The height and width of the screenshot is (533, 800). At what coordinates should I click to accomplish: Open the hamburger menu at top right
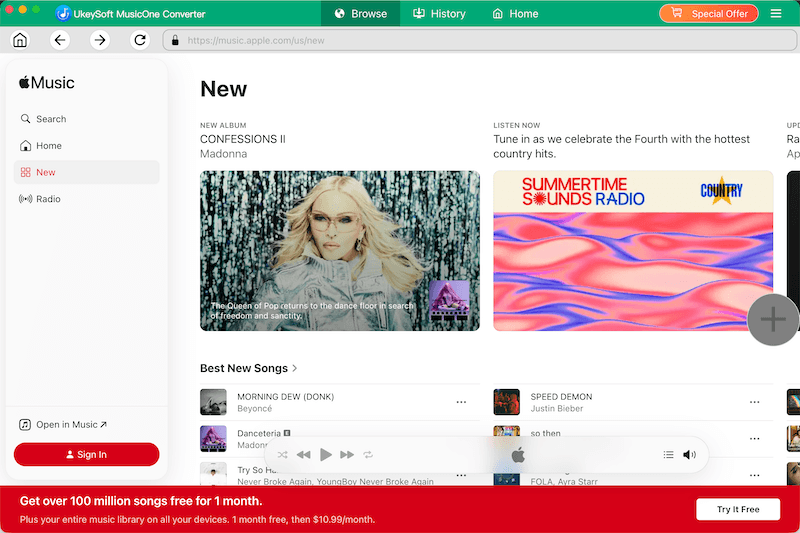(776, 13)
